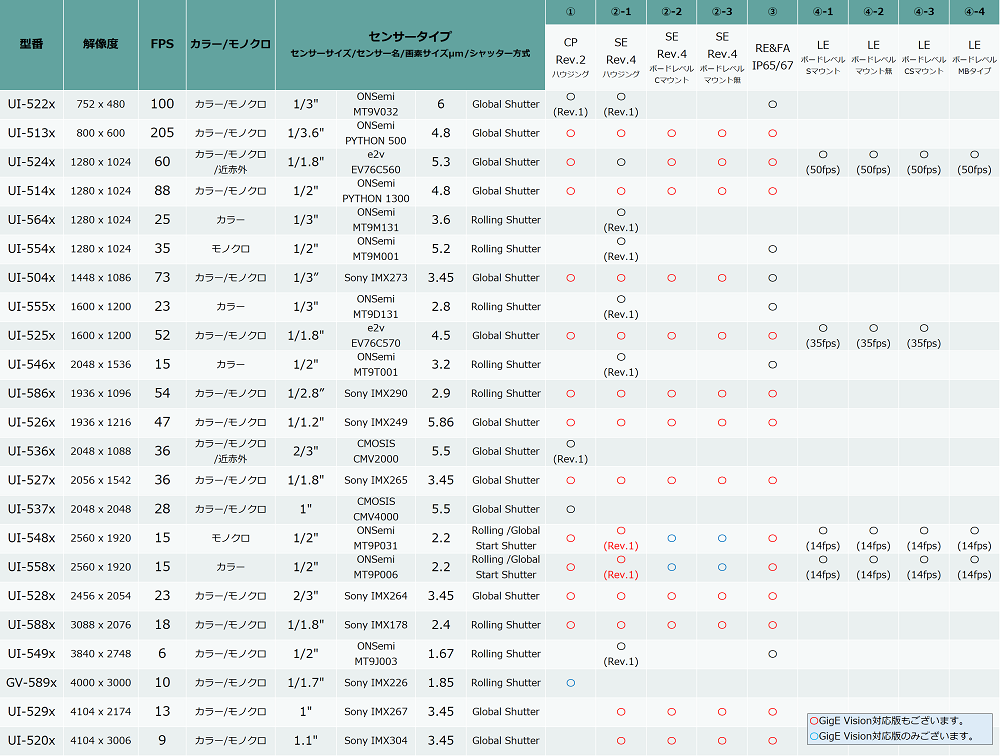The image size is (1000, 756).
Task: Click the Sony IMX178 sensor cell
Action: (376, 625)
